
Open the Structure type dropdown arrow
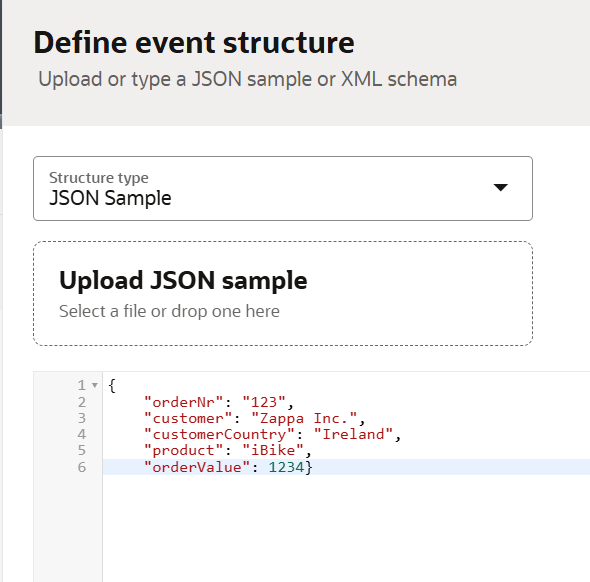click(500, 187)
